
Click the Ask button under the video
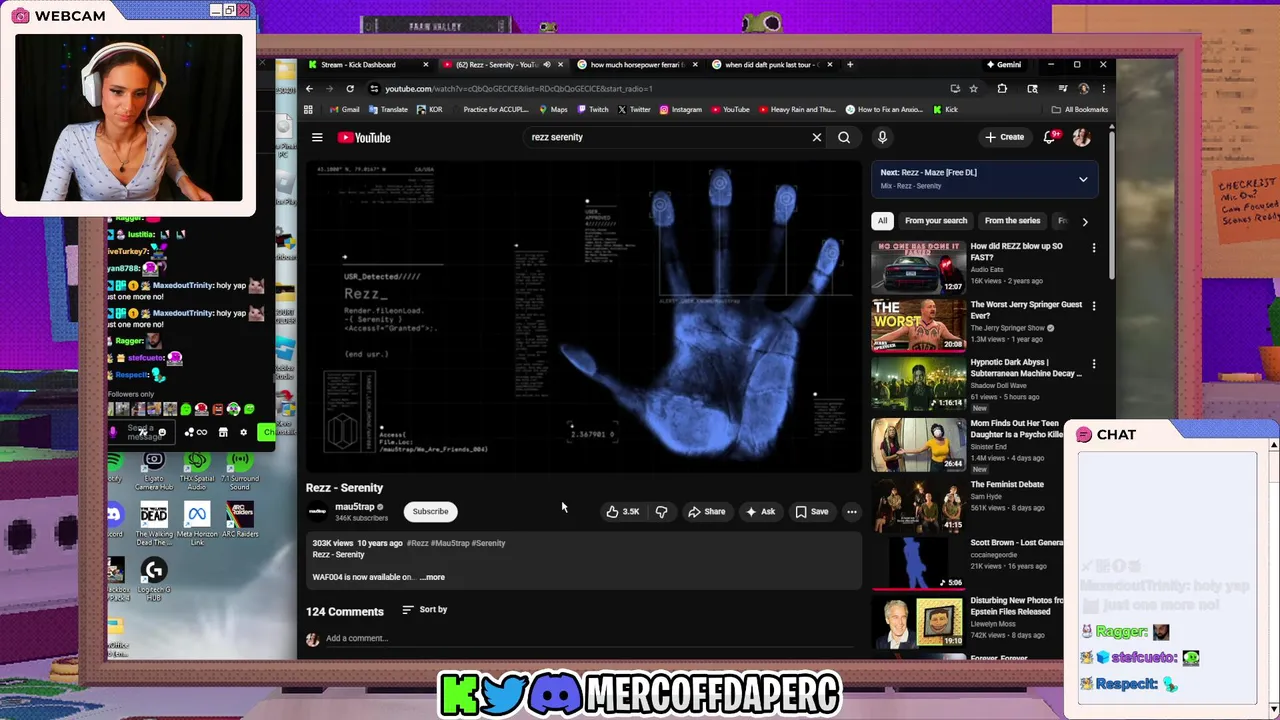click(x=760, y=511)
